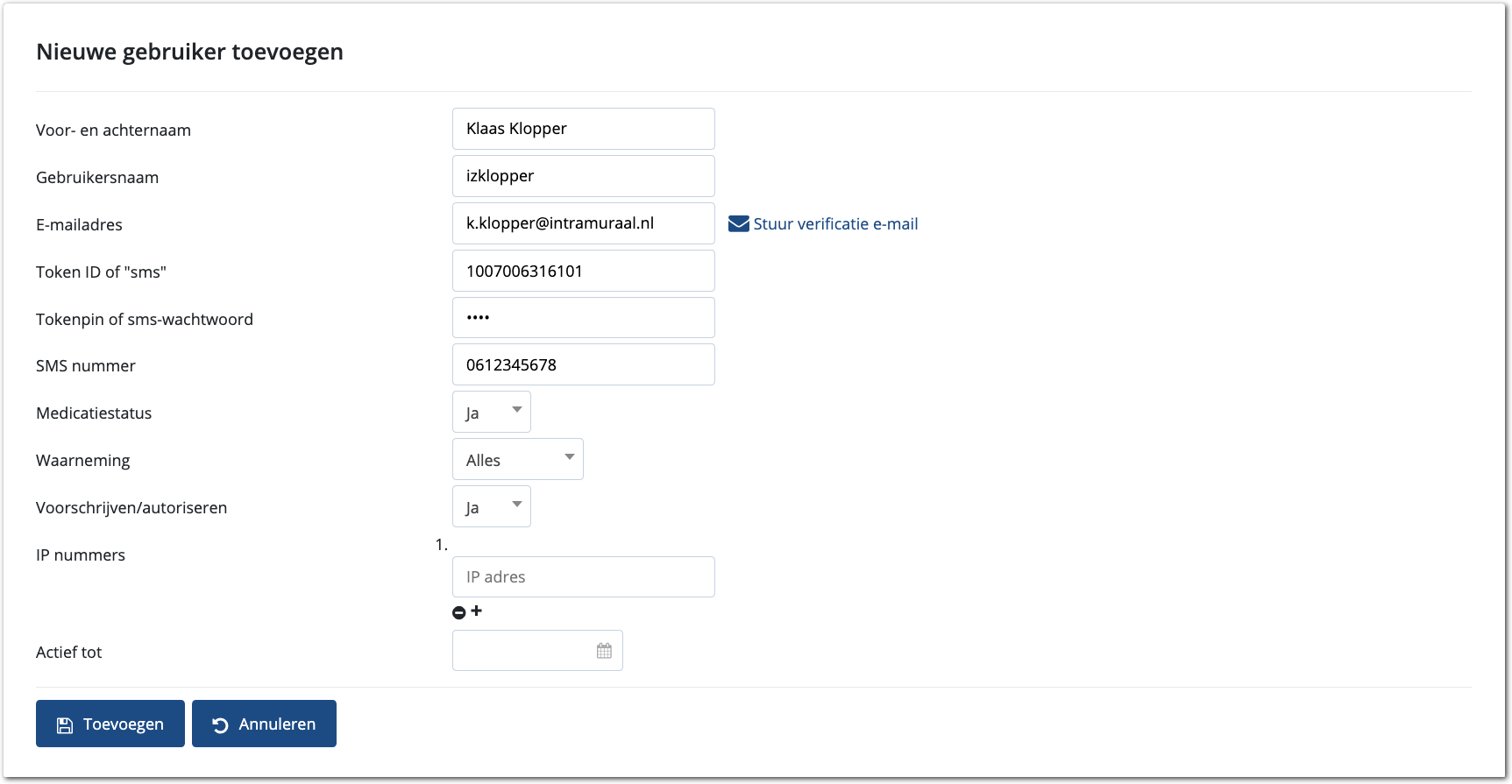The width and height of the screenshot is (1512, 784).
Task: Click the Nieuwe gebruiker toevoegen heading
Action: pyautogui.click(x=189, y=52)
